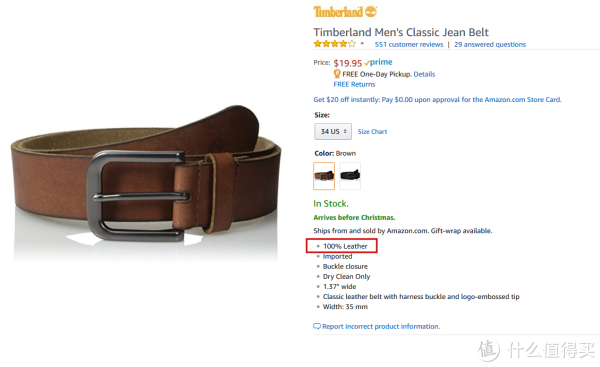Click the highlighted 100% Leather bullet
This screenshot has height=367, width=600.
click(x=342, y=246)
